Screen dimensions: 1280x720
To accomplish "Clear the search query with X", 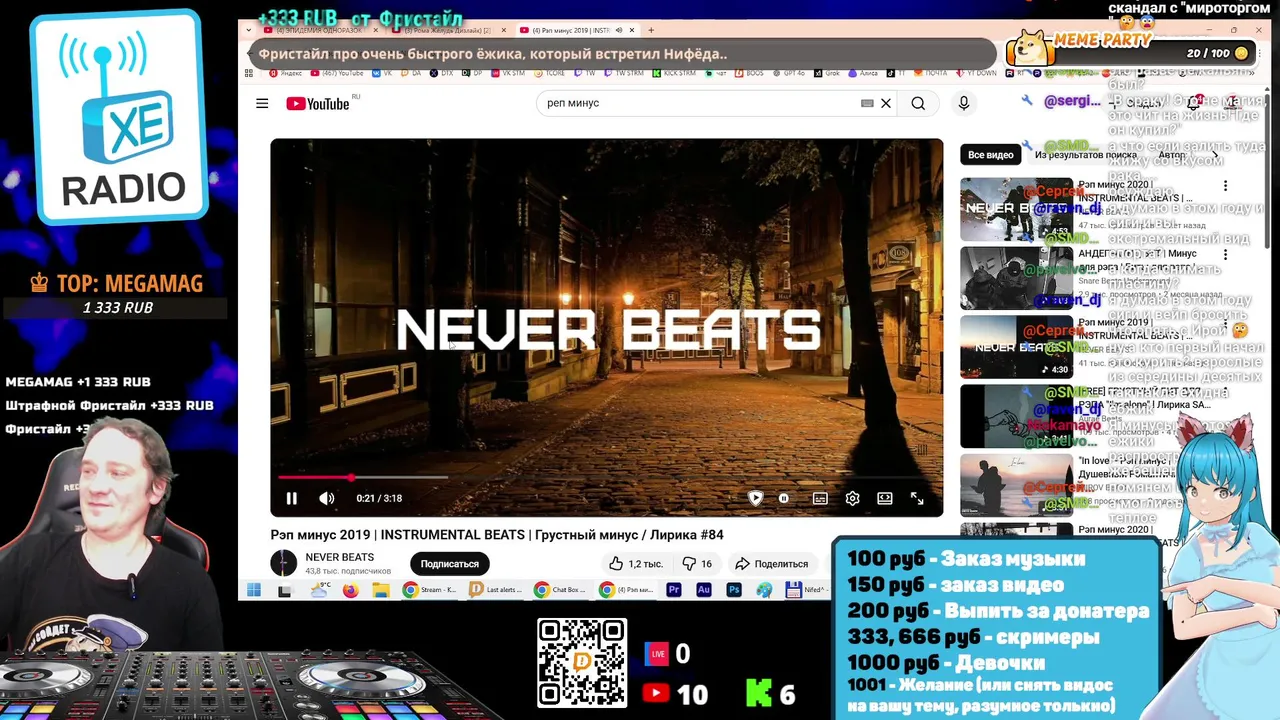I will tap(886, 103).
